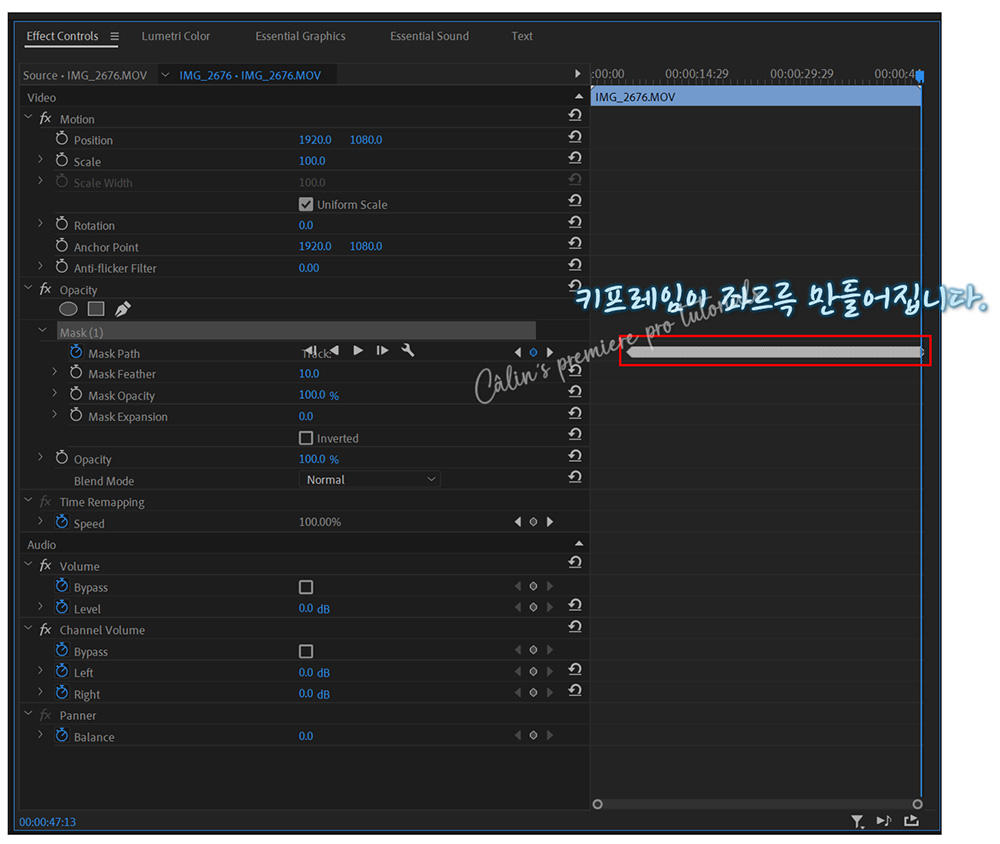This screenshot has width=1000, height=844.
Task: Go to previous Mask Path keyframe
Action: pyautogui.click(x=517, y=352)
